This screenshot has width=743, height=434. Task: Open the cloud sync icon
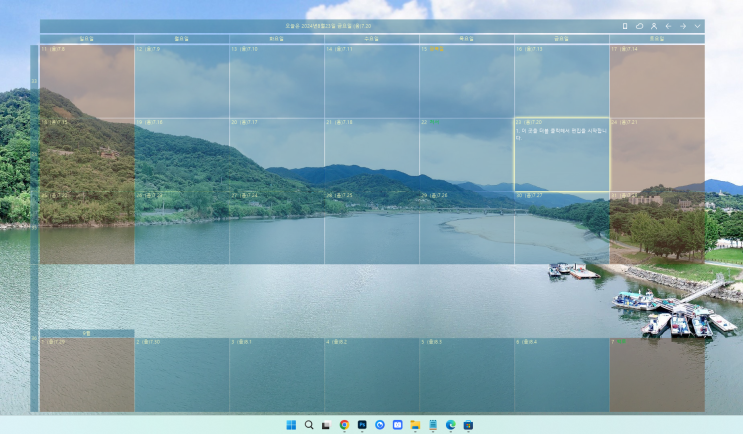[639, 26]
